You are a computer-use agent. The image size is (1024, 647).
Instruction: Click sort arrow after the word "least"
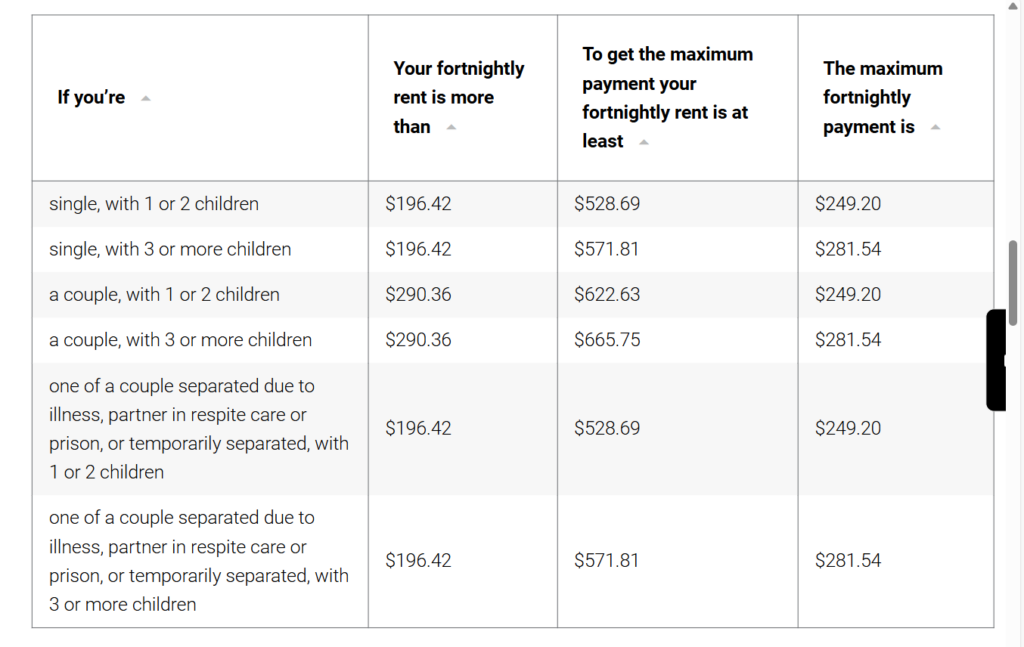tap(643, 142)
